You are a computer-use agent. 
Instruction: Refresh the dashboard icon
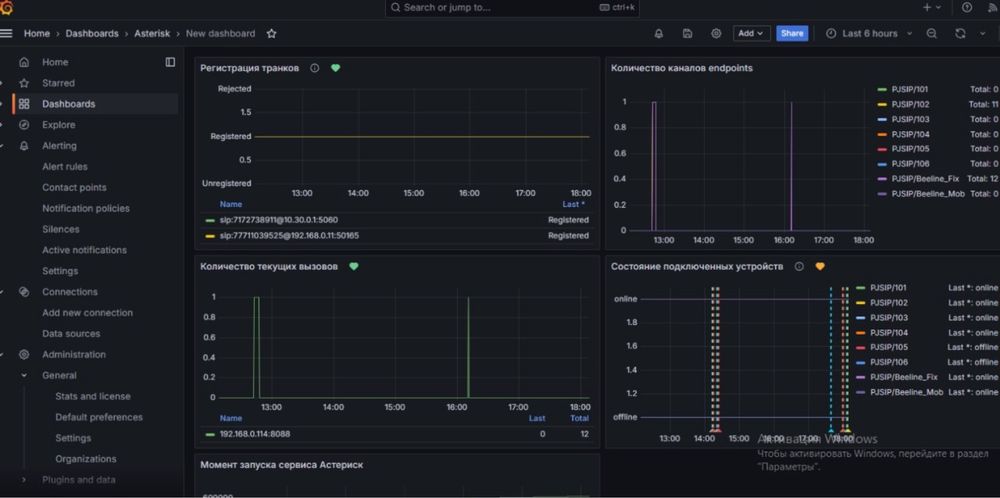coord(960,34)
